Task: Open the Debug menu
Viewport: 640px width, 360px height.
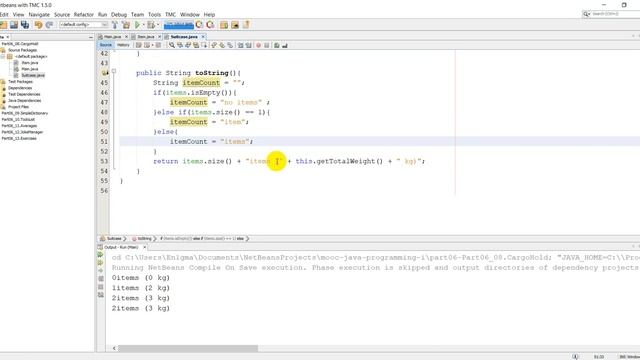Action: pyautogui.click(x=119, y=14)
